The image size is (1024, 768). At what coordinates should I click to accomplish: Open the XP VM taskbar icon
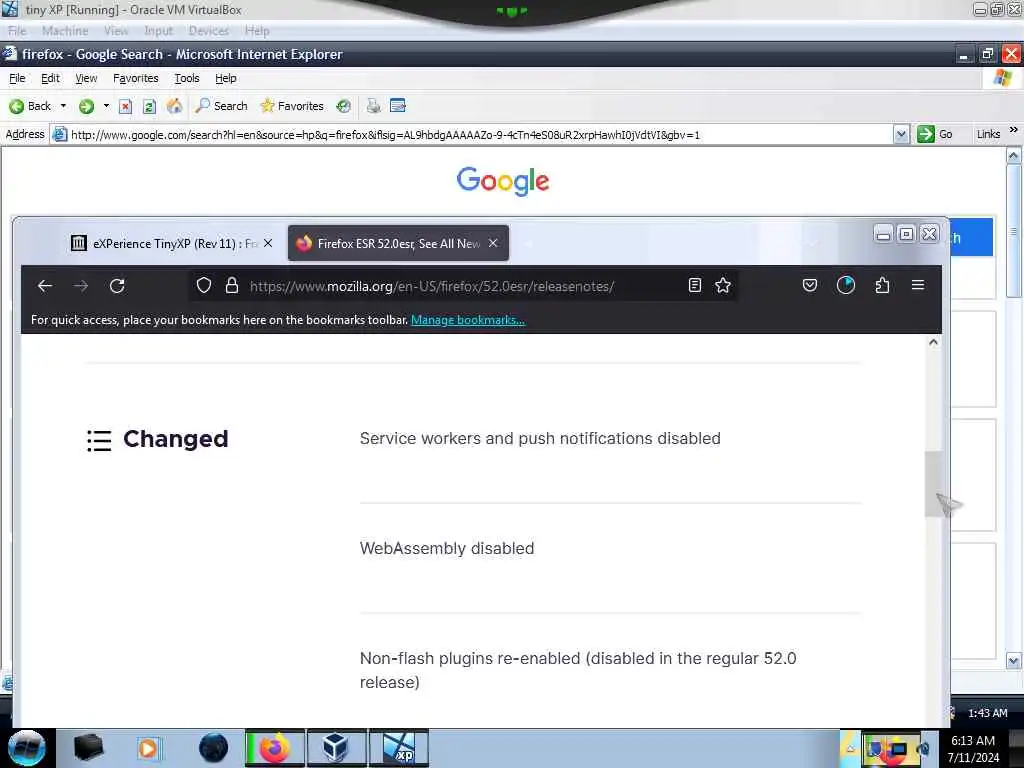[x=399, y=748]
